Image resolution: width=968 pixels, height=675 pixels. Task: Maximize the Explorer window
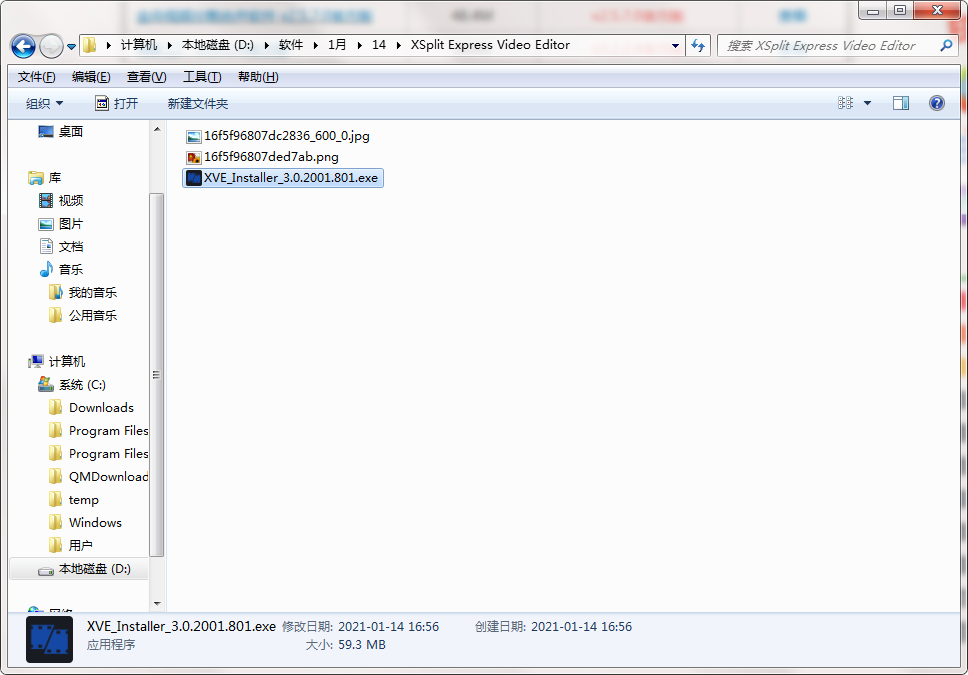[899, 10]
